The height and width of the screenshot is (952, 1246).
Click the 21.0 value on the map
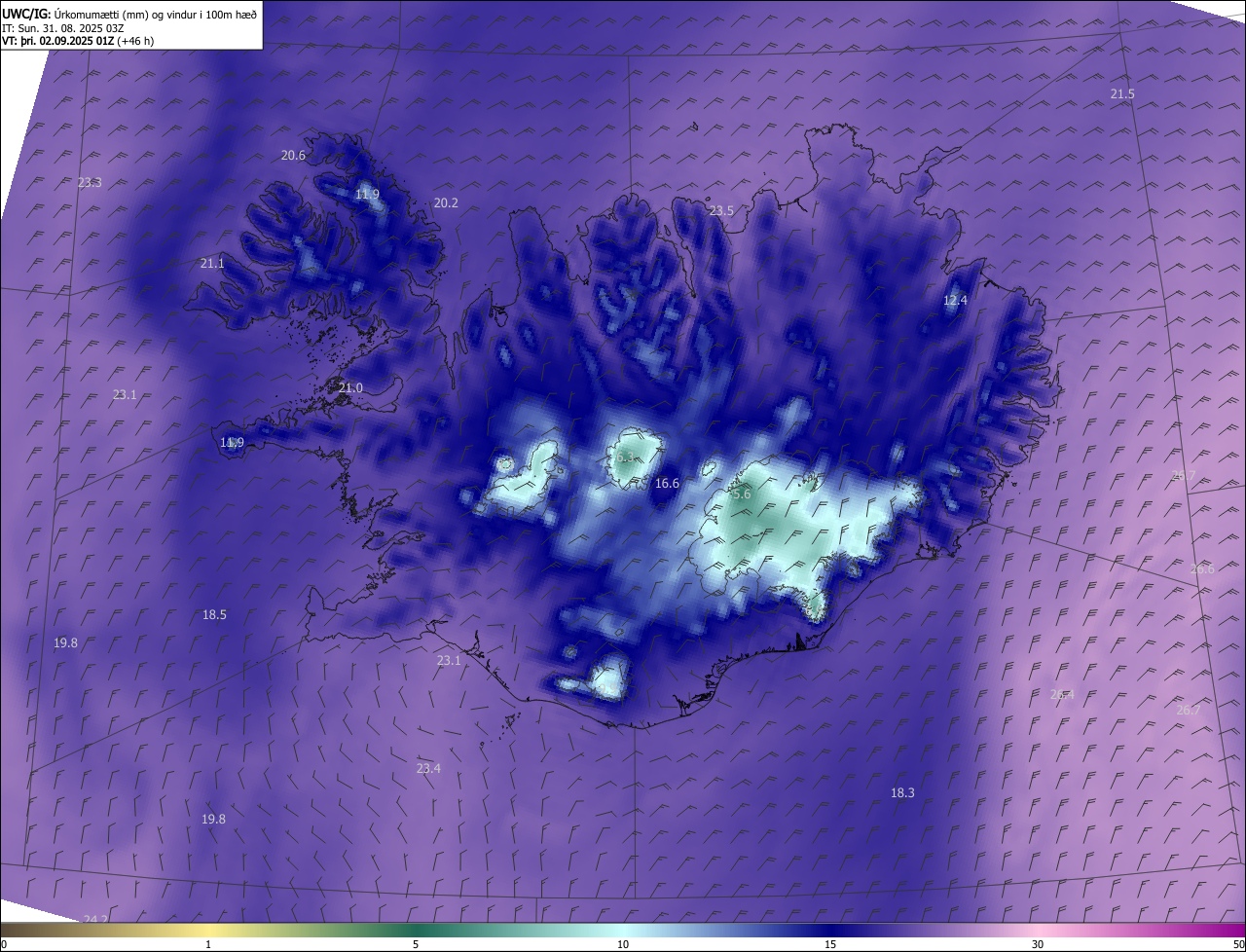pyautogui.click(x=350, y=387)
